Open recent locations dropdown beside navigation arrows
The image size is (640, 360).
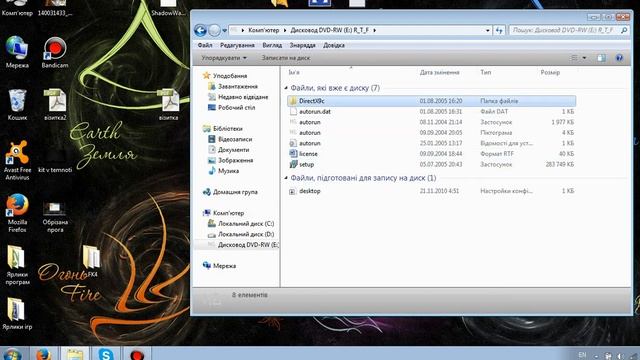click(224, 31)
